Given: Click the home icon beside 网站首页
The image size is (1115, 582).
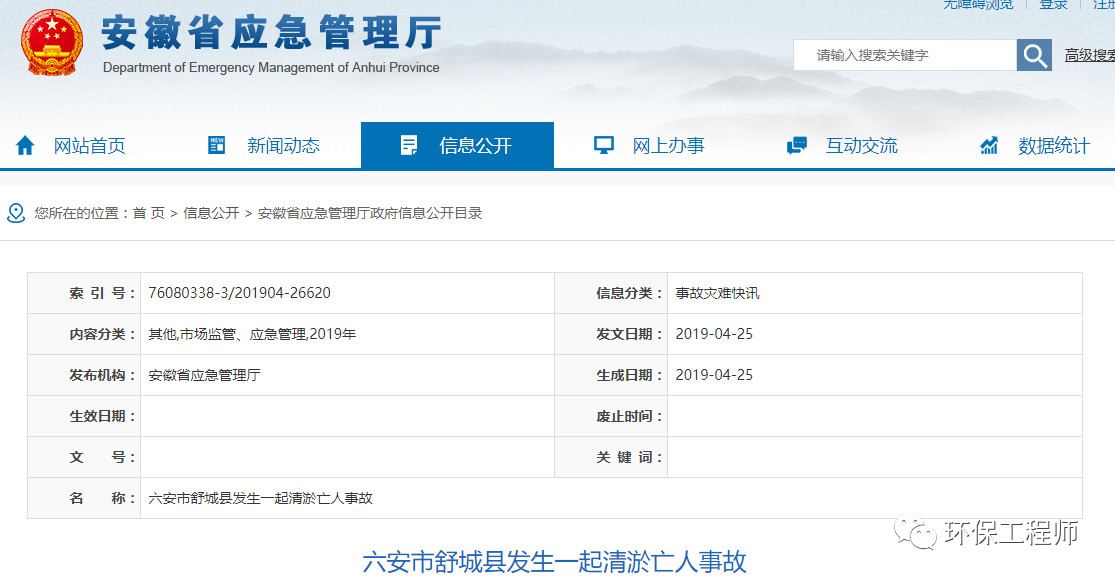Looking at the screenshot, I should pos(25,146).
